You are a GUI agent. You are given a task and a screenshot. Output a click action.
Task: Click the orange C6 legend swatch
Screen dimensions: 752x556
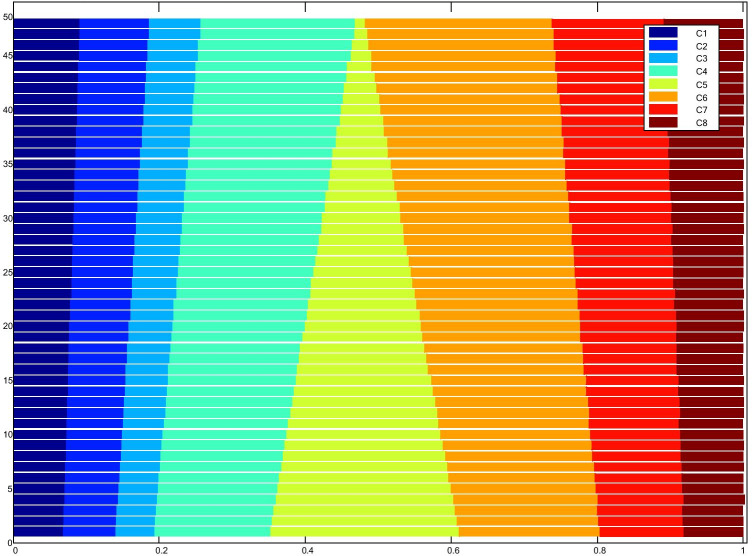tap(663, 97)
